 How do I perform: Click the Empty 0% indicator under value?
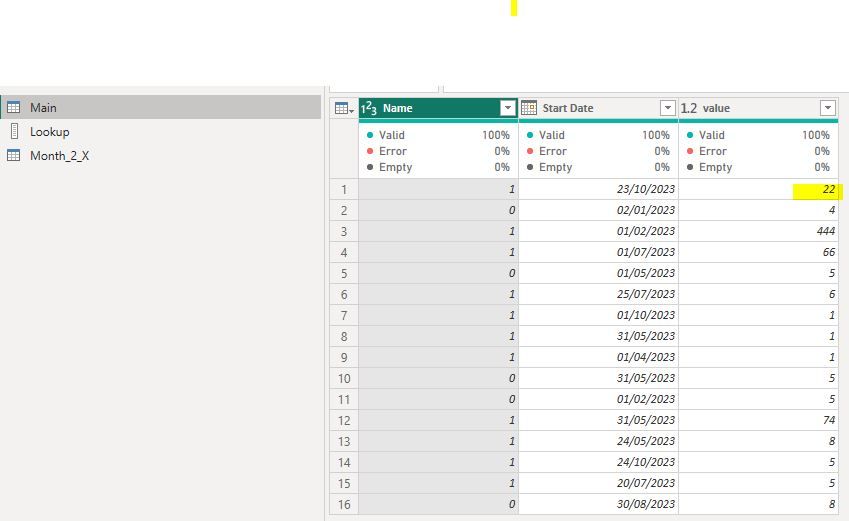[759, 167]
